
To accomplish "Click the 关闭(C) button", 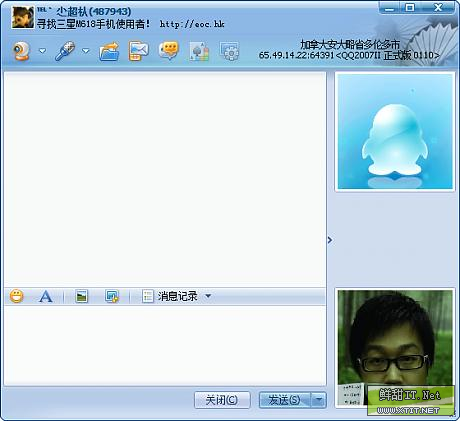I will click(222, 400).
